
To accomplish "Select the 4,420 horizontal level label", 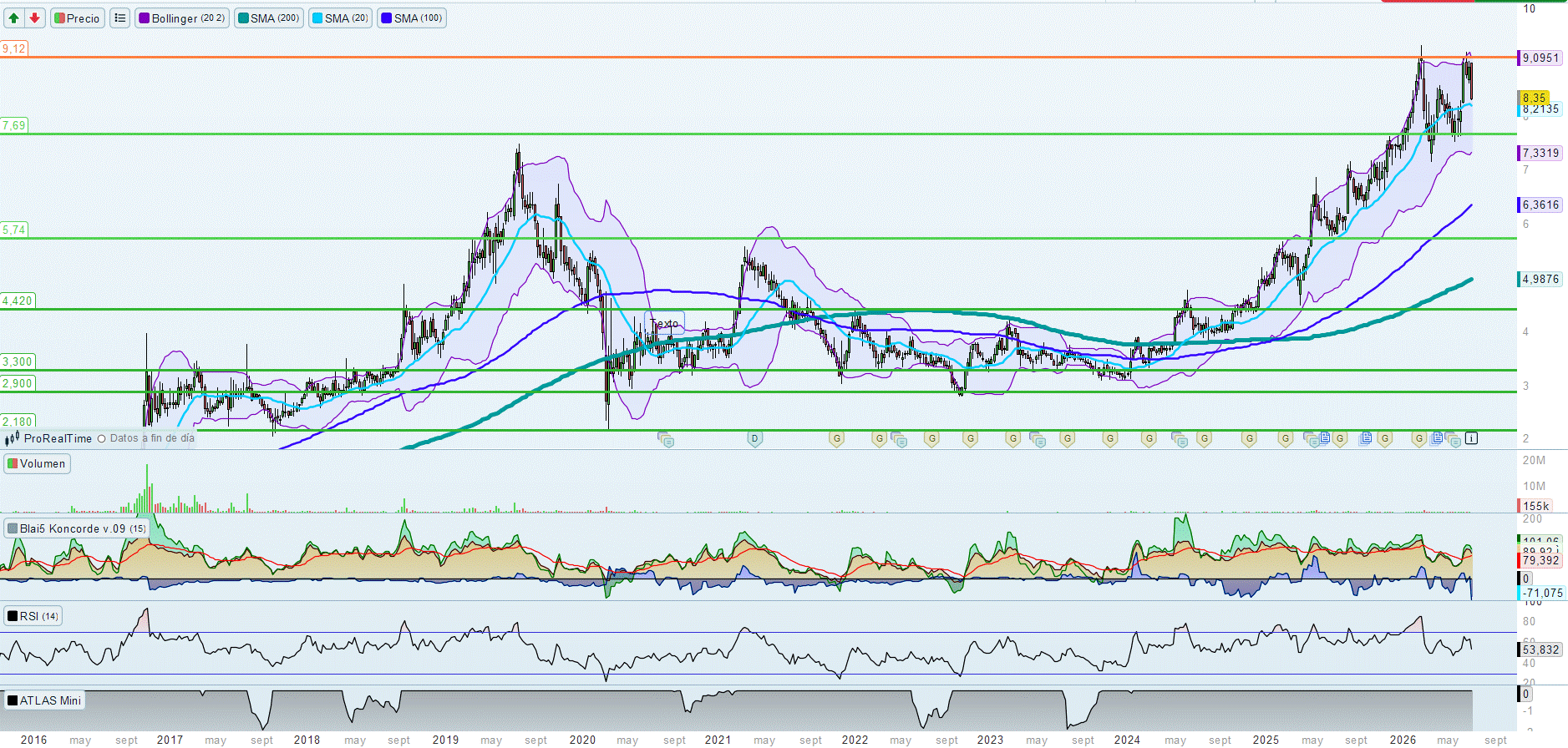I will coord(18,301).
